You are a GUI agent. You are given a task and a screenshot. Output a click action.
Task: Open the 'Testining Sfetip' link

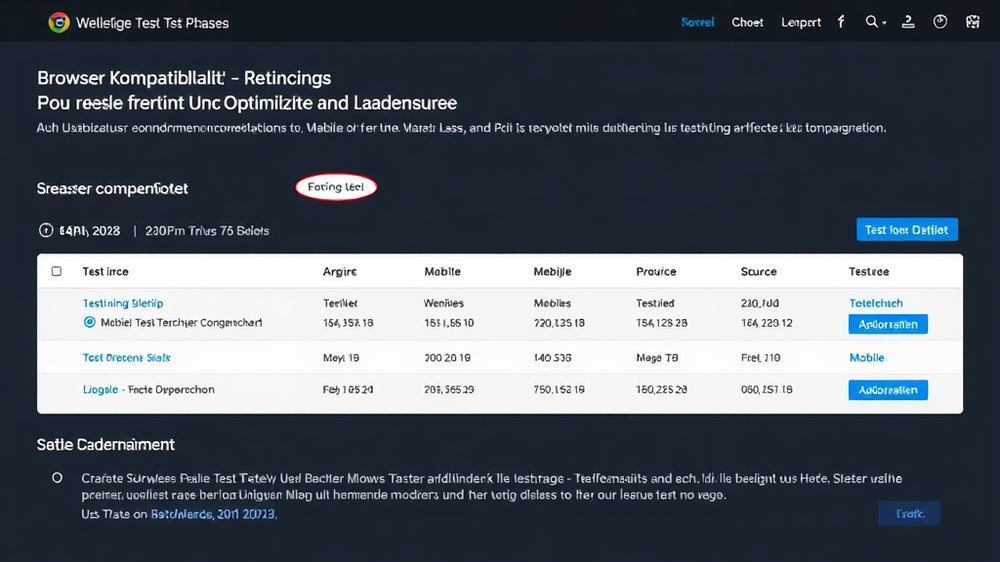click(x=122, y=303)
